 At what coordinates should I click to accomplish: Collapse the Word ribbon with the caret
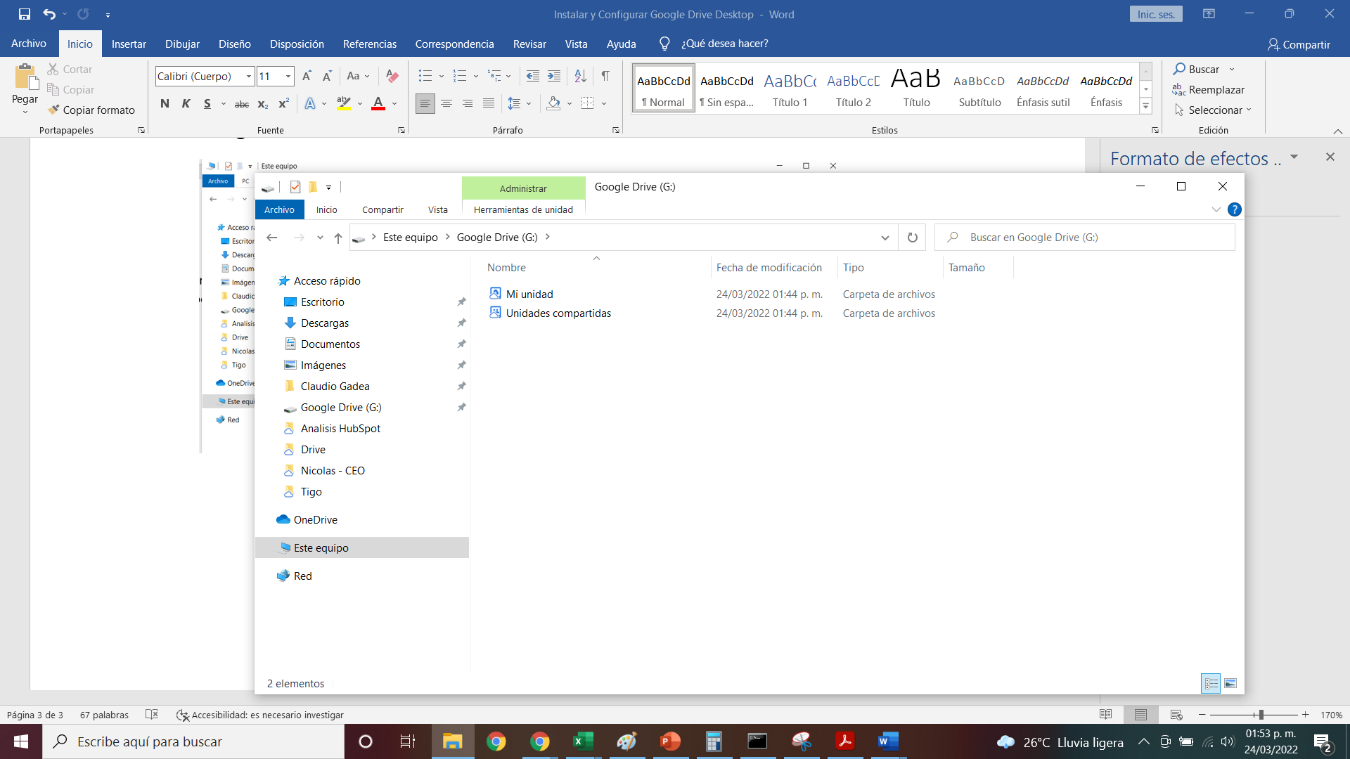coord(1338,130)
